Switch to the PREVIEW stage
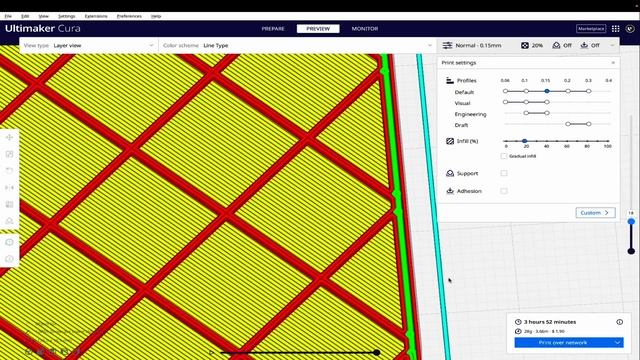 (318, 29)
